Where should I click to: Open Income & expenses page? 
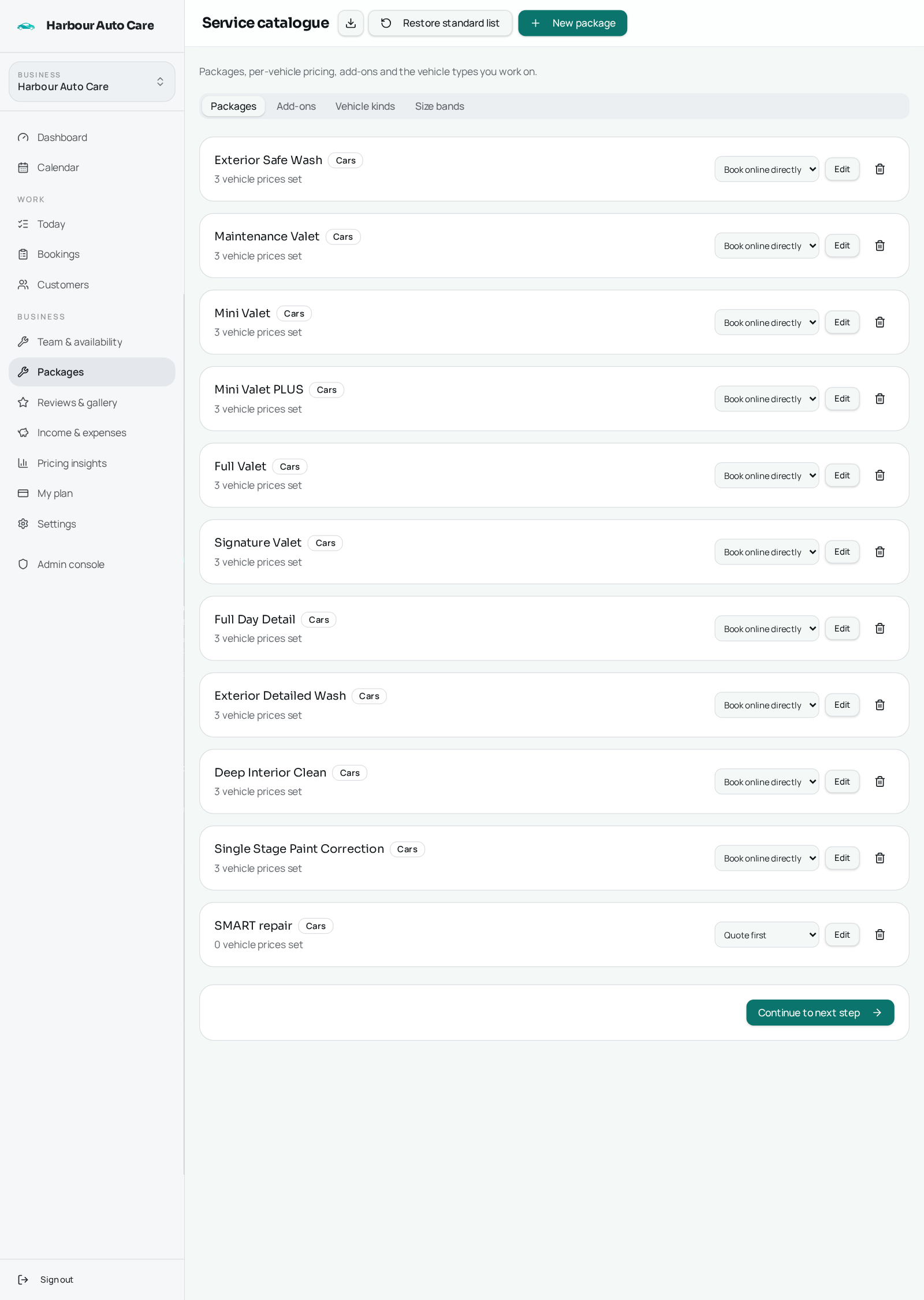tap(92, 433)
